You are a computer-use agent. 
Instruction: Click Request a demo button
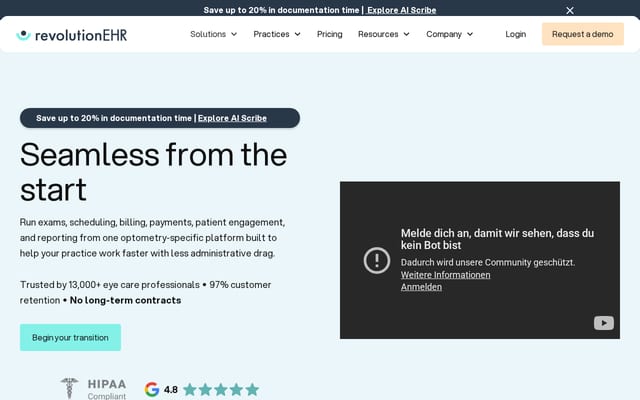click(x=583, y=34)
